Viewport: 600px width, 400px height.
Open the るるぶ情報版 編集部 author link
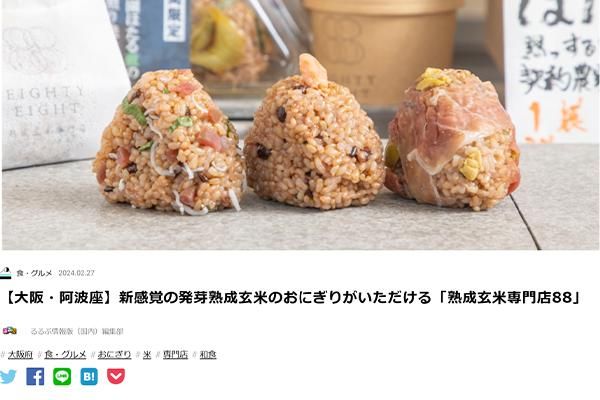click(77, 331)
